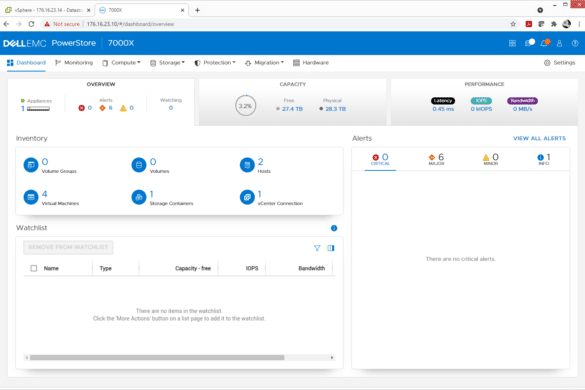Open the alerts bell icon in the header
This screenshot has height=390, width=585.
(545, 43)
